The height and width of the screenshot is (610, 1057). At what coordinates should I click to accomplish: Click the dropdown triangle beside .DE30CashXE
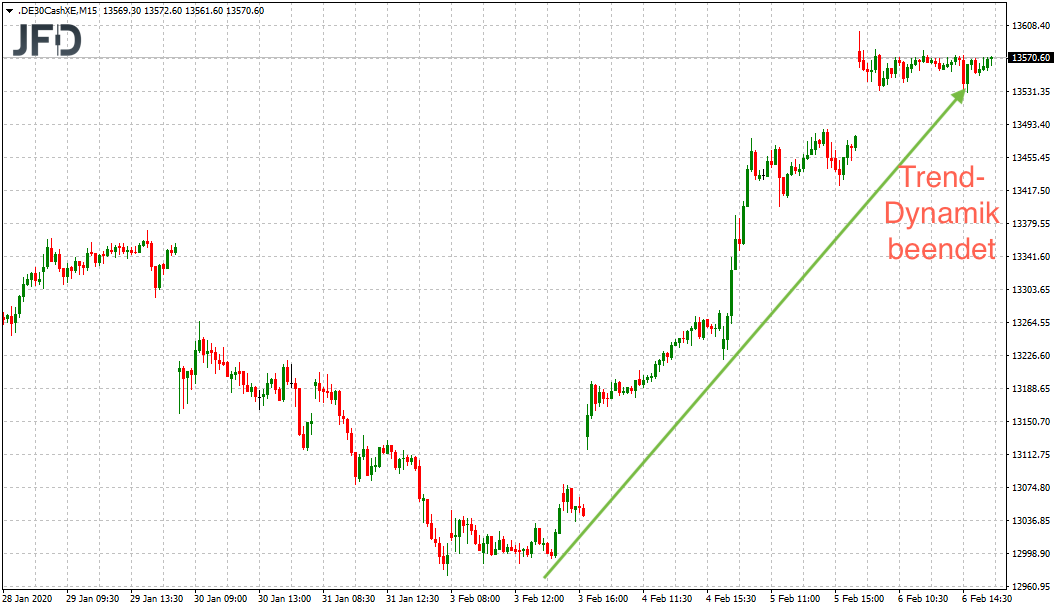point(9,11)
